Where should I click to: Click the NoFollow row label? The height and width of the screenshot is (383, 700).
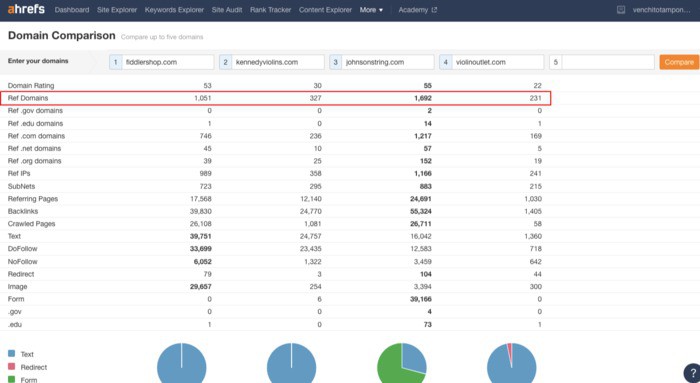coord(22,262)
